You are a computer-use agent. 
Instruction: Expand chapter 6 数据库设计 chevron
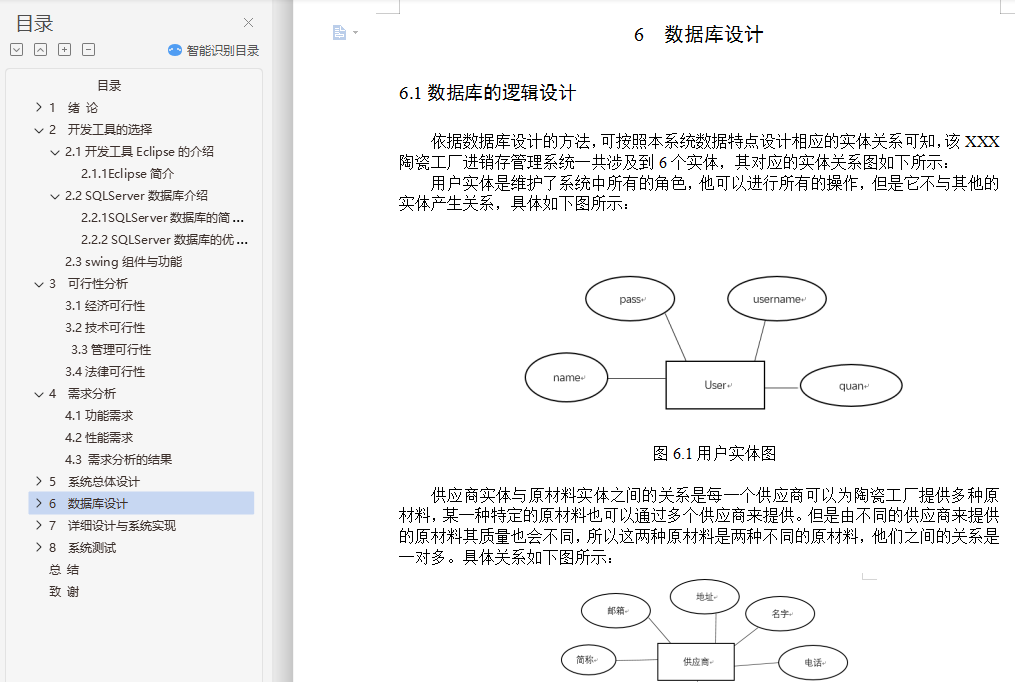click(x=39, y=503)
